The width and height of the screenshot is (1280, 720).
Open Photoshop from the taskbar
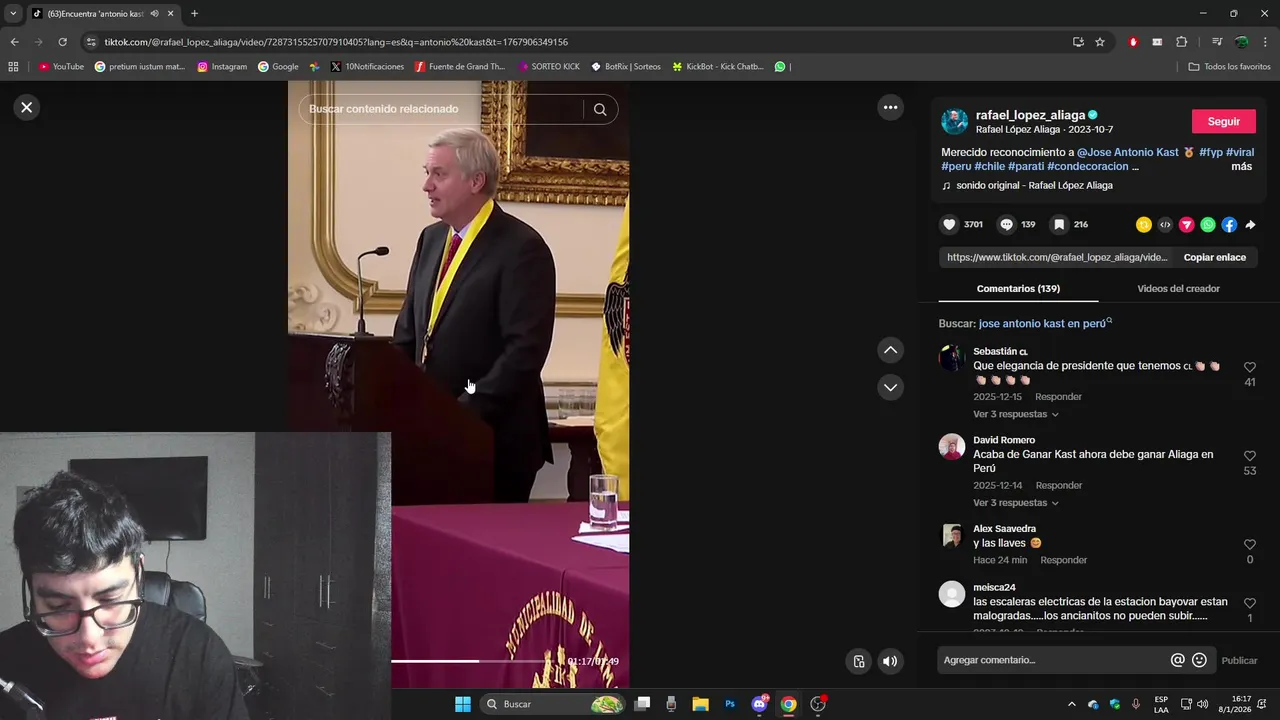click(730, 704)
